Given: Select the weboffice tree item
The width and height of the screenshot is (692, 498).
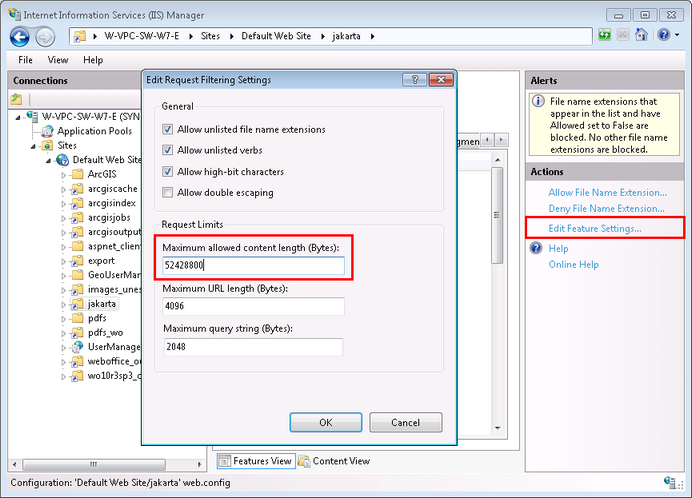Looking at the screenshot, I should (x=114, y=361).
